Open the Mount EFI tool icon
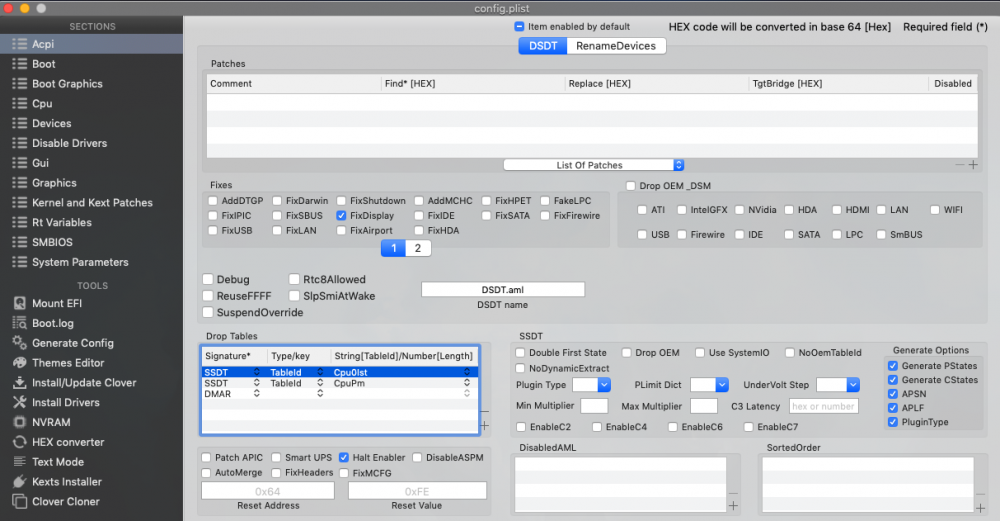The height and width of the screenshot is (521, 1000). [20, 304]
